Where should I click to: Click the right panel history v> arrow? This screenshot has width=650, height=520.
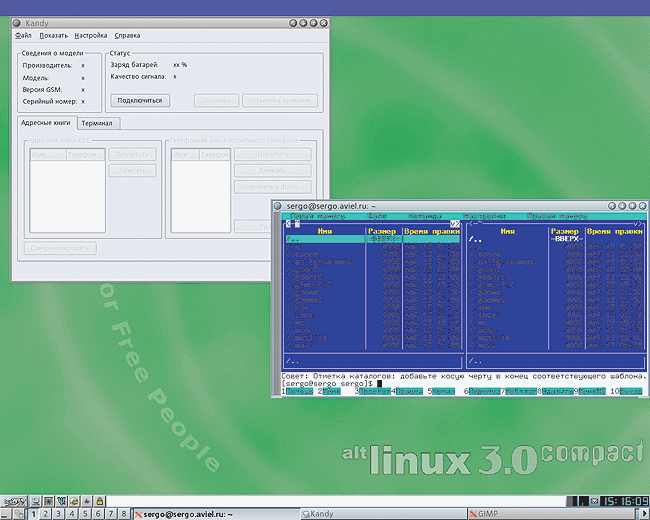tap(638, 224)
